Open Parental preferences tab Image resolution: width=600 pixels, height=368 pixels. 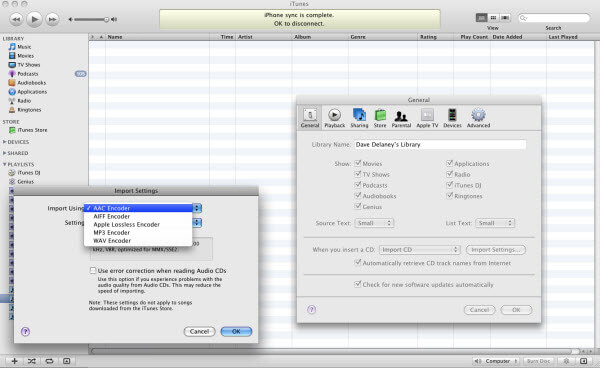click(401, 118)
